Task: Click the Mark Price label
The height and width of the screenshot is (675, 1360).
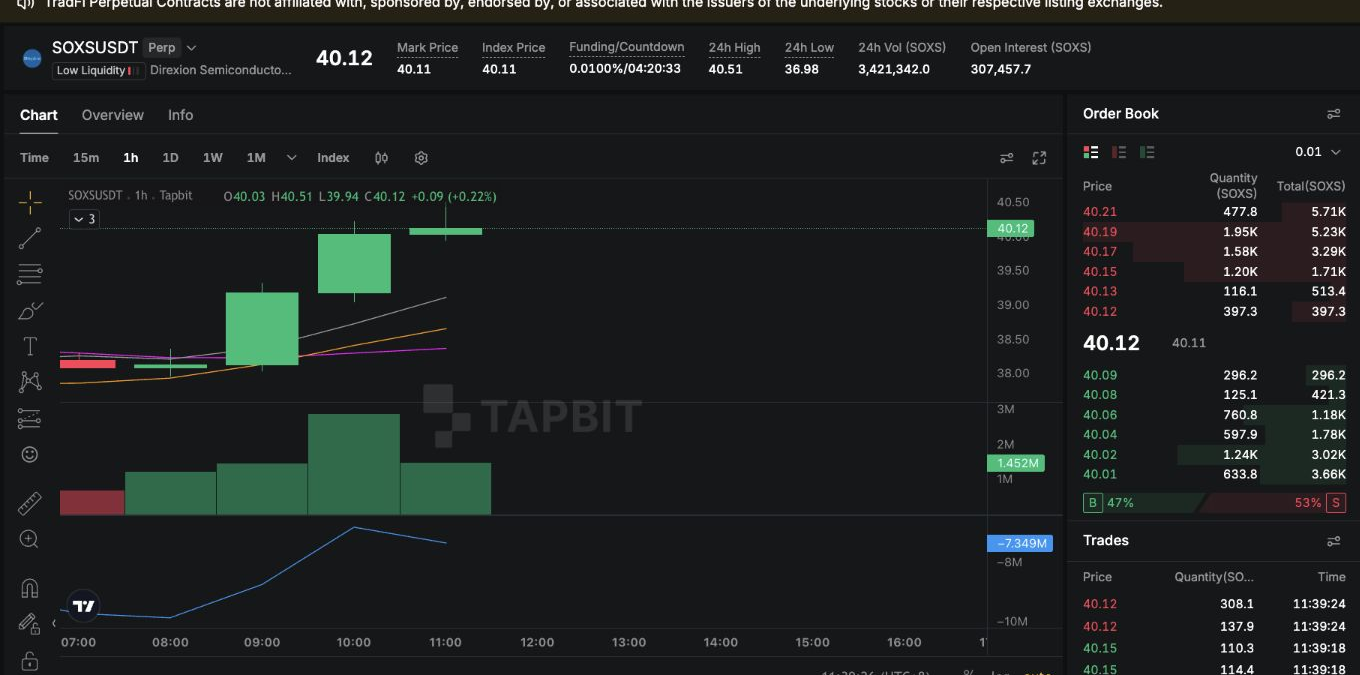Action: [427, 47]
